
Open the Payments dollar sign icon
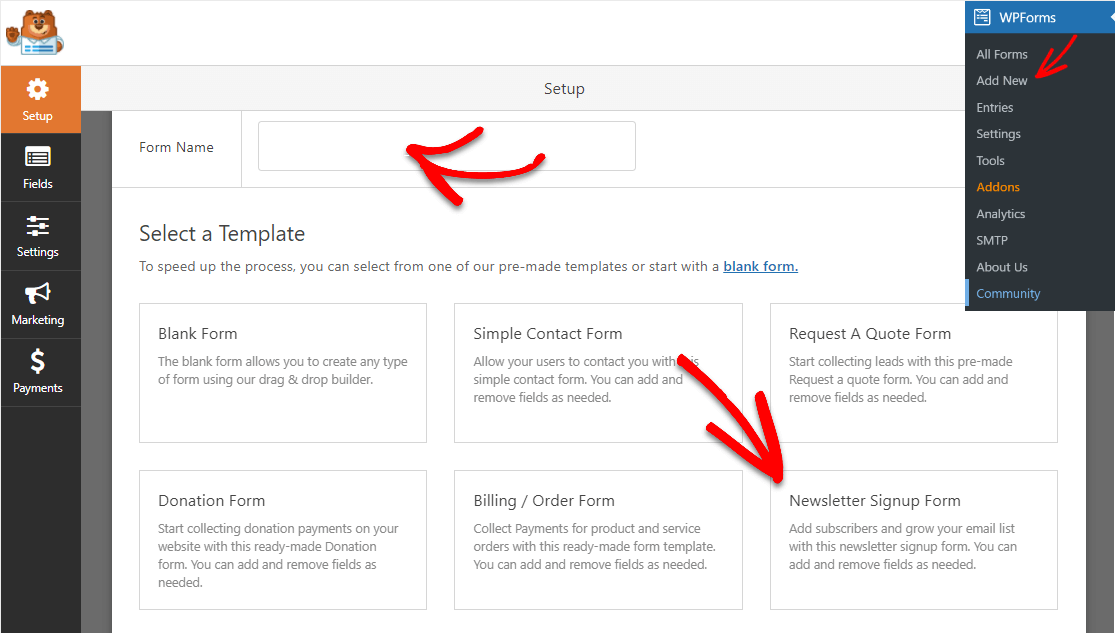click(x=37, y=361)
